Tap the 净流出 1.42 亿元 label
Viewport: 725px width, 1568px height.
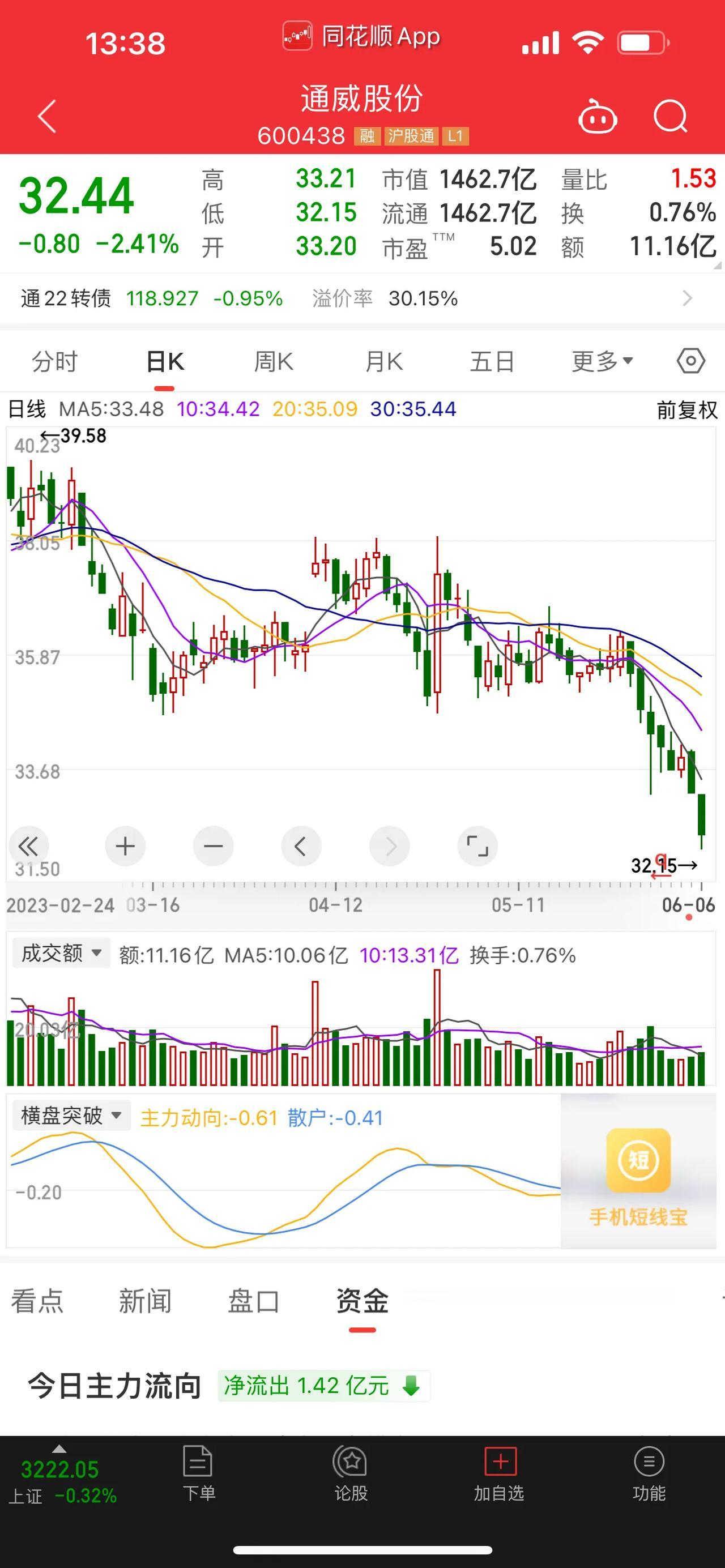306,1386
